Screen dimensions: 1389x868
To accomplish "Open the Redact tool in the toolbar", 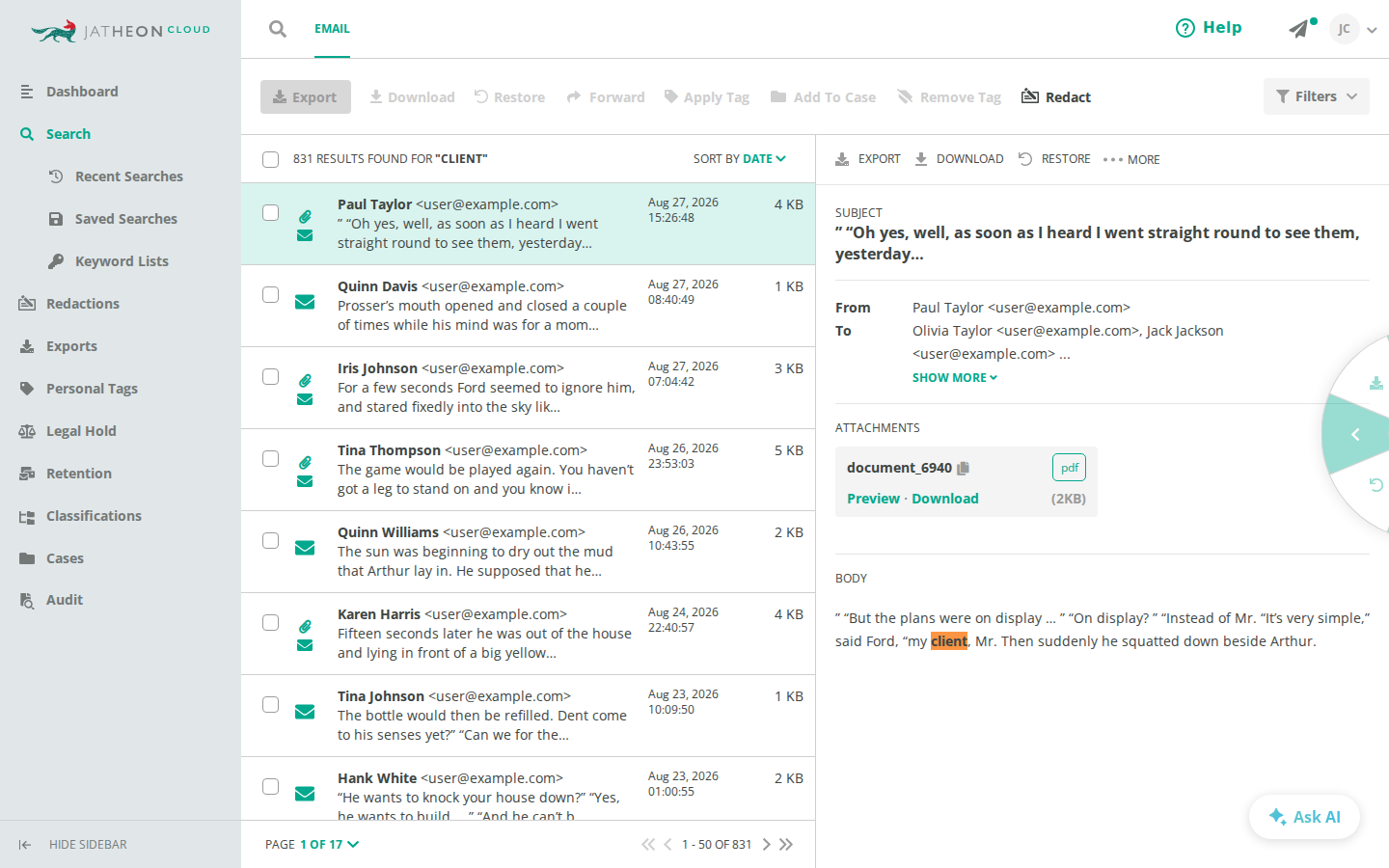I will [x=1056, y=96].
